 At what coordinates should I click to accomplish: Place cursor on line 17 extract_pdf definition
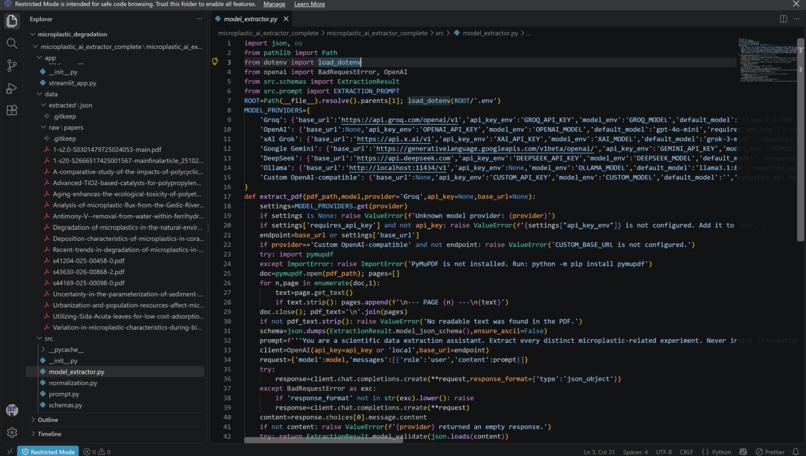pos(390,196)
